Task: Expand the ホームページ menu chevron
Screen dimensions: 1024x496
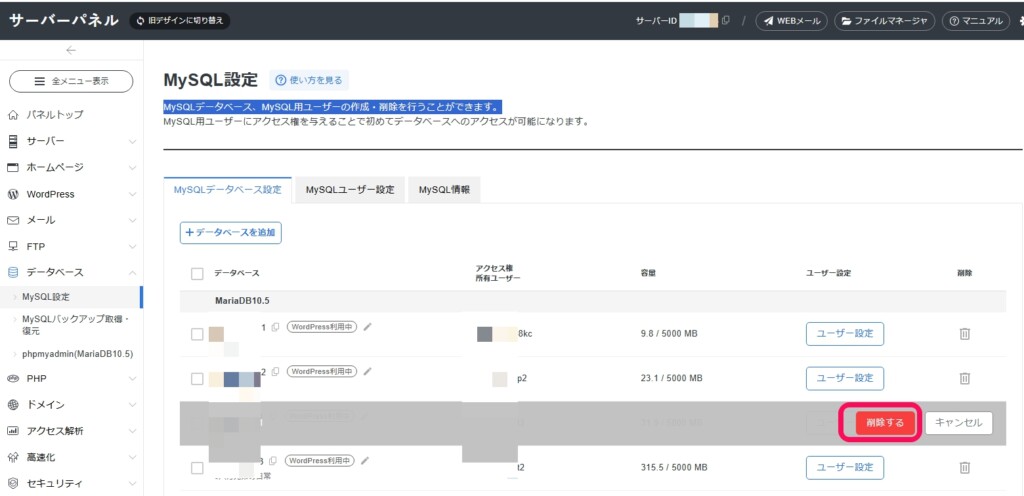Action: [133, 168]
